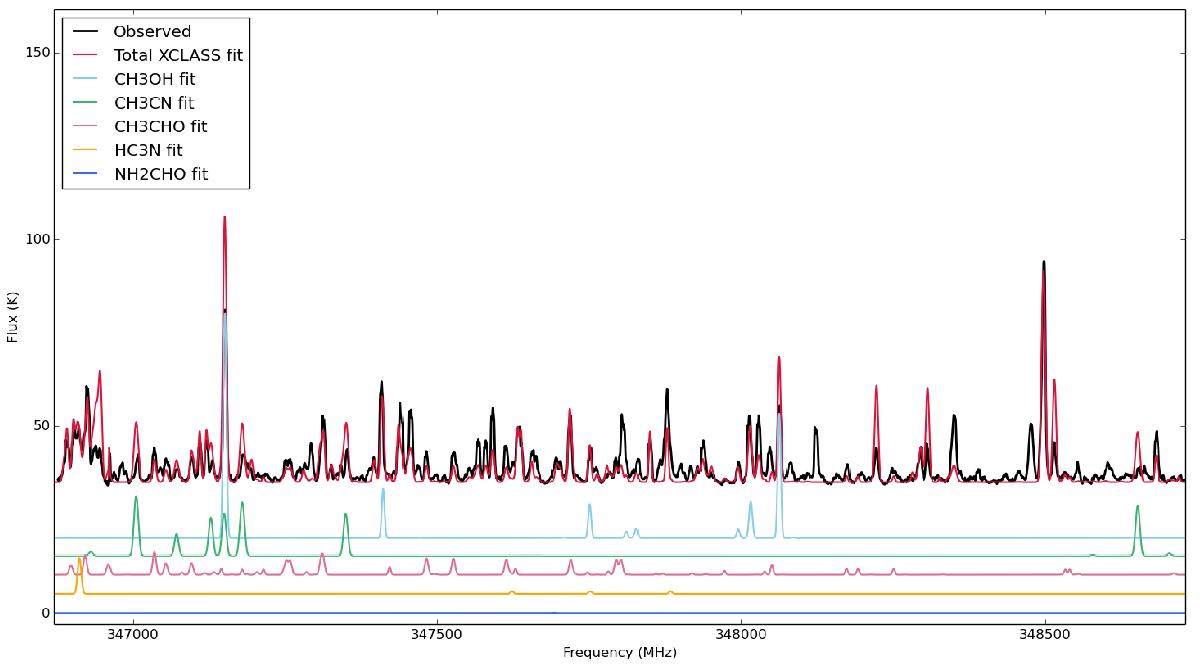1200x665 pixels.
Task: Select the 'CH3CN fit' legend label
Action: click(x=156, y=104)
